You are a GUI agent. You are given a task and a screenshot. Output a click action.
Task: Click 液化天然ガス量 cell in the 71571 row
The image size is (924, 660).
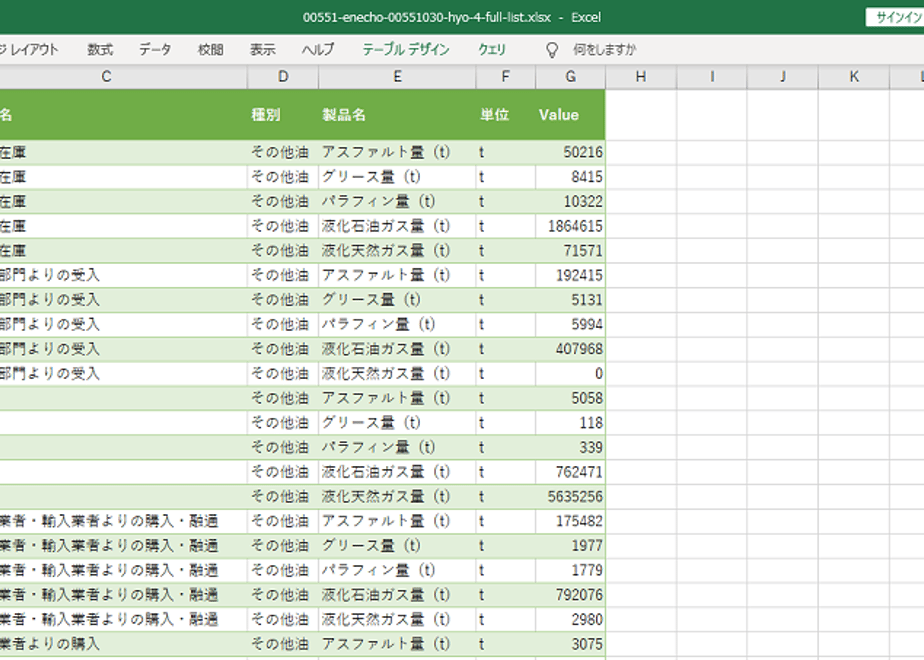tap(397, 250)
